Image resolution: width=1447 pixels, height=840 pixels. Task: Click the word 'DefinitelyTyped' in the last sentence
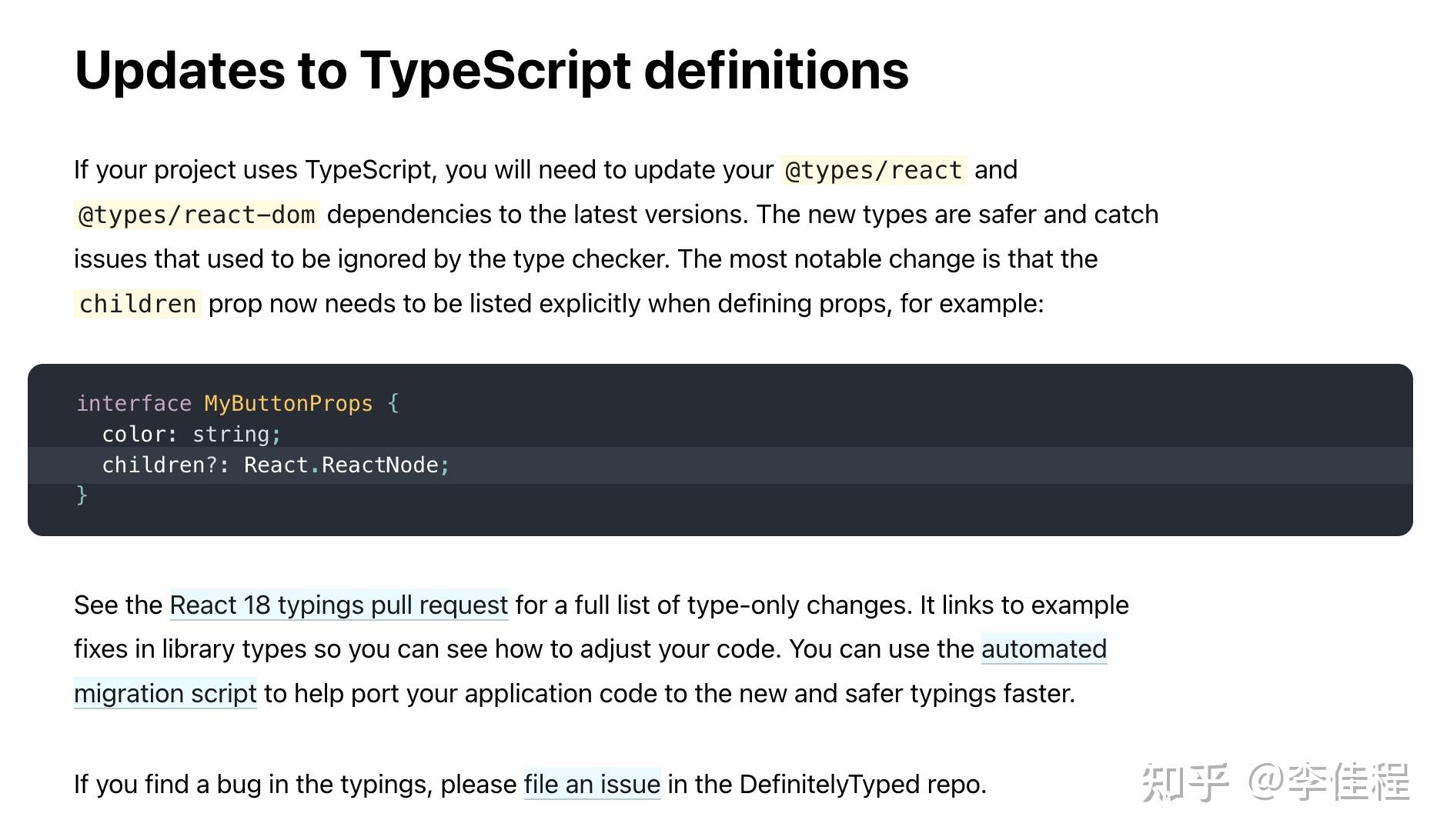coord(830,785)
